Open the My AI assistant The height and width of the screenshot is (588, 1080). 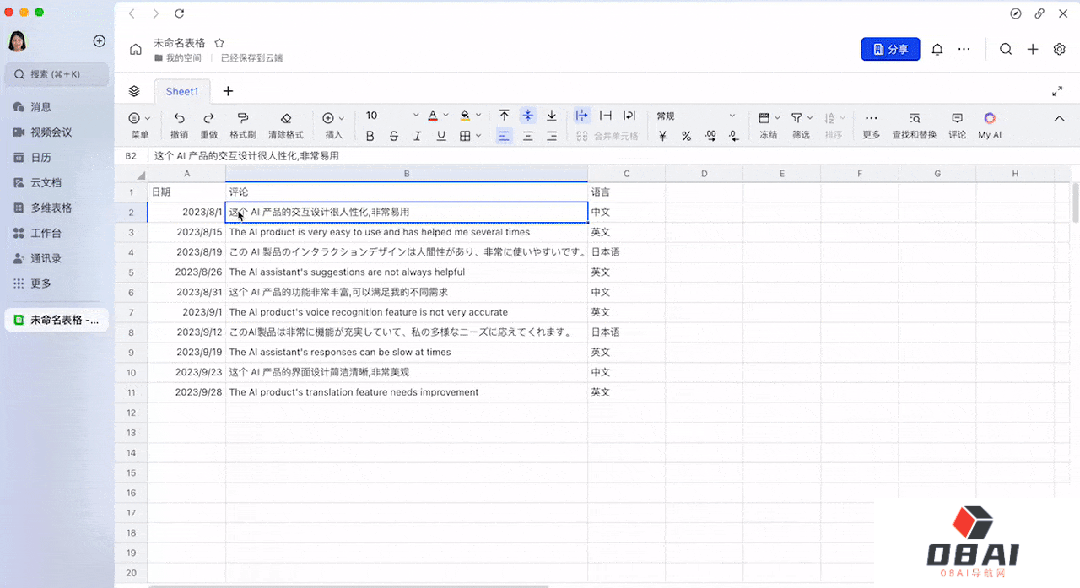[989, 118]
